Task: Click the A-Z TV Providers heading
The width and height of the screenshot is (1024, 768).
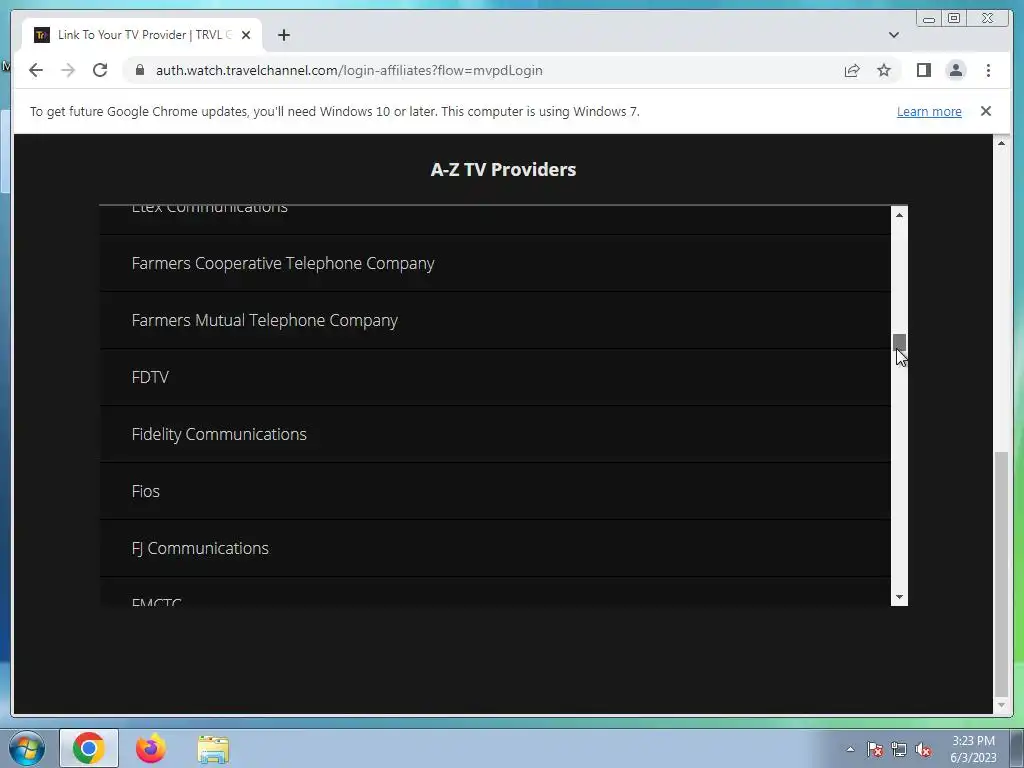Action: coord(503,169)
